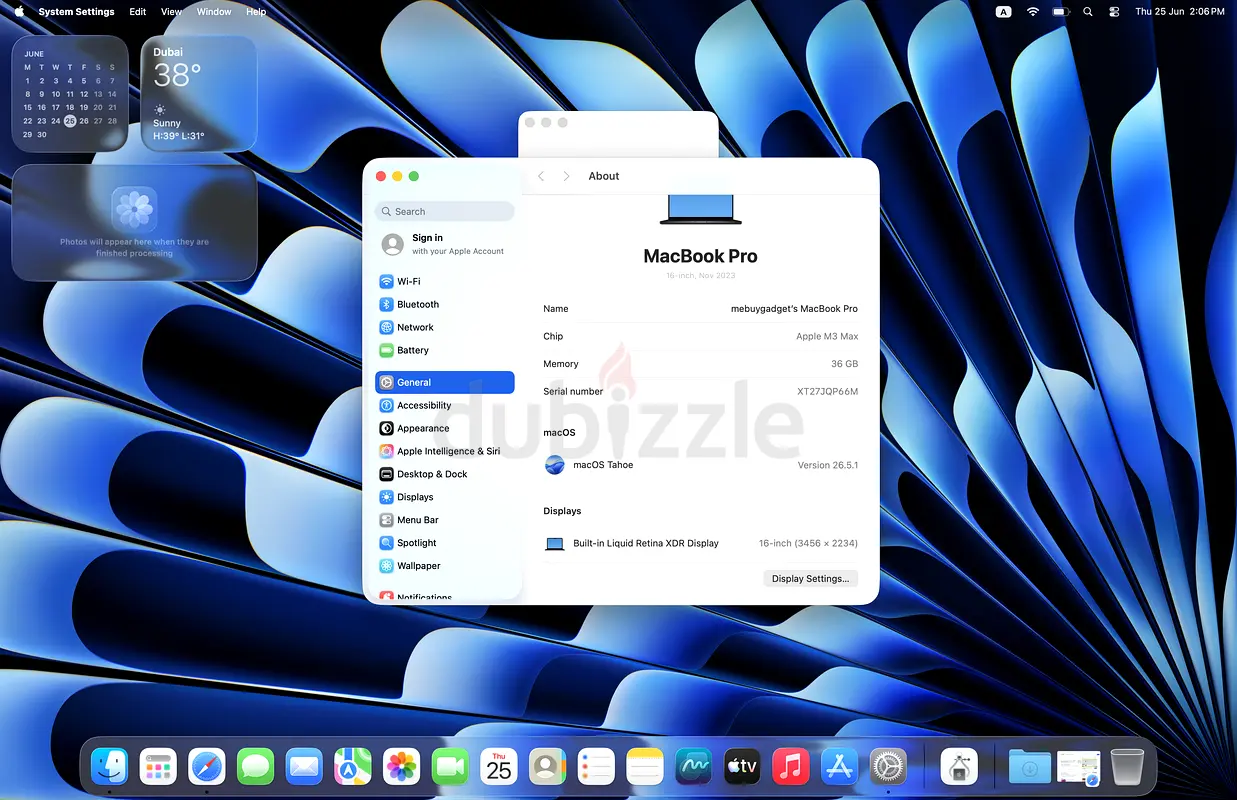
Task: Open Spotlight settings in the sidebar
Action: pos(444,543)
